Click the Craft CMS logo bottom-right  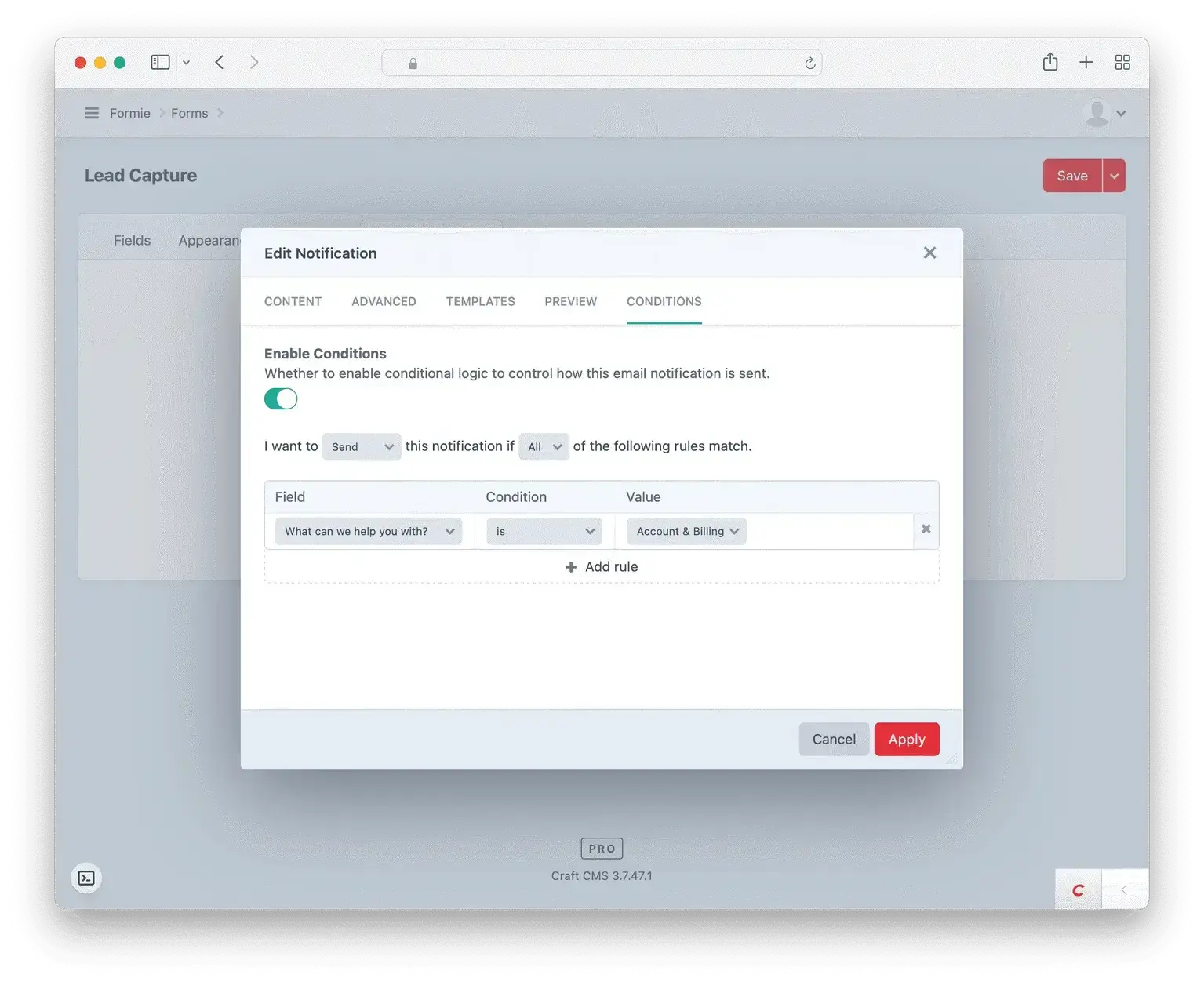[x=1078, y=889]
